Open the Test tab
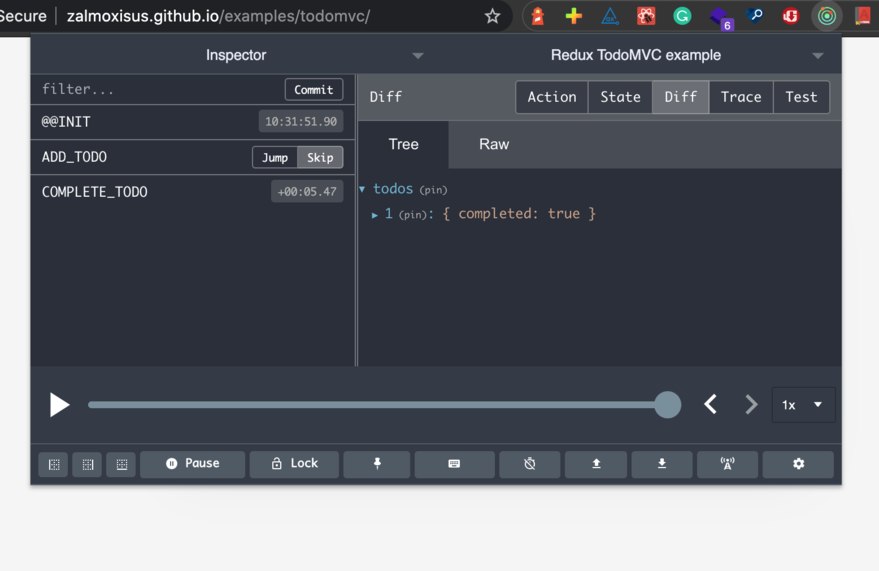This screenshot has height=571, width=879. [x=801, y=97]
